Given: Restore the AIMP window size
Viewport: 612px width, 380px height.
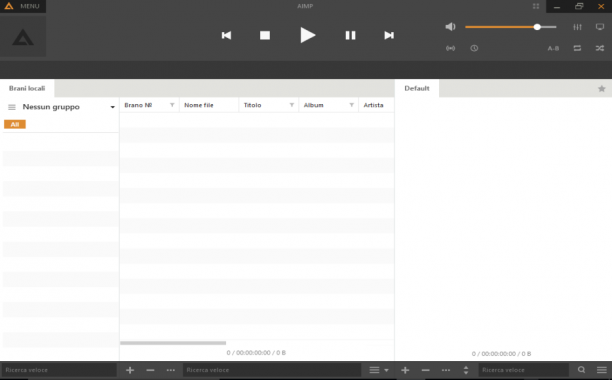Looking at the screenshot, I should pyautogui.click(x=579, y=6).
